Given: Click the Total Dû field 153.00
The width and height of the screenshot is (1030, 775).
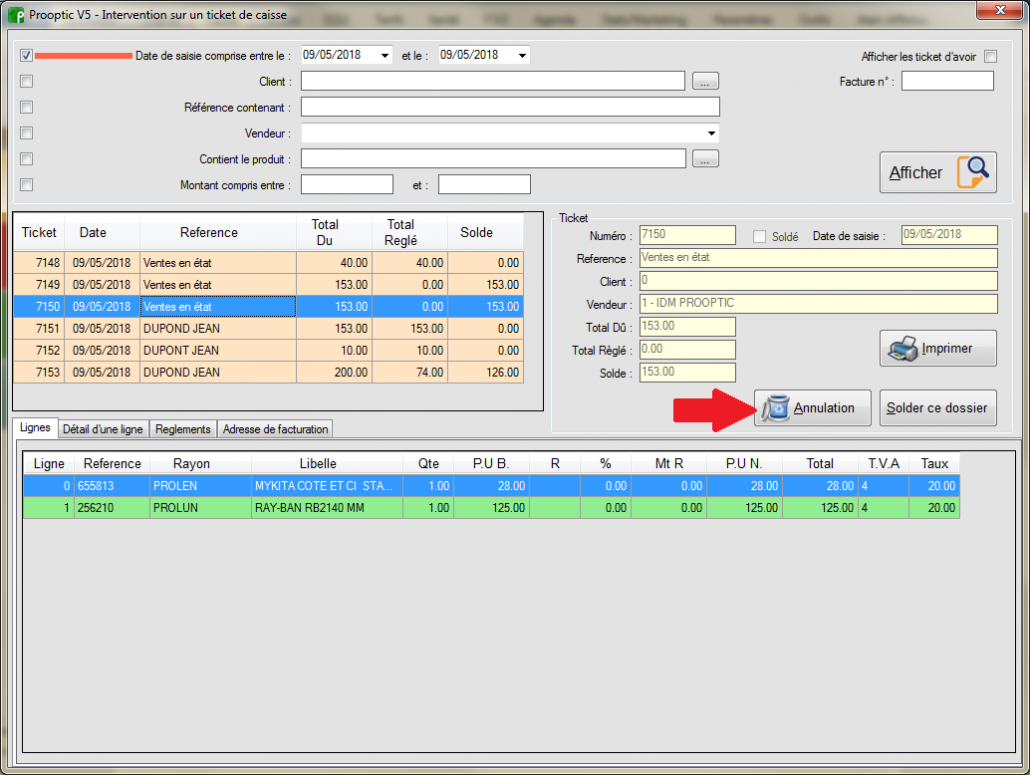Looking at the screenshot, I should coord(687,327).
